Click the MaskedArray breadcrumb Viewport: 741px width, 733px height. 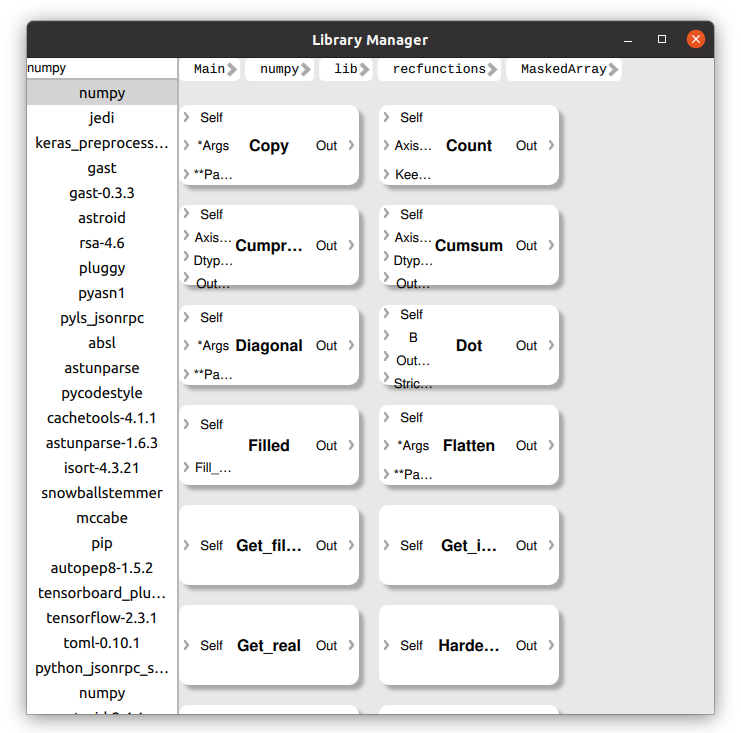(x=564, y=69)
